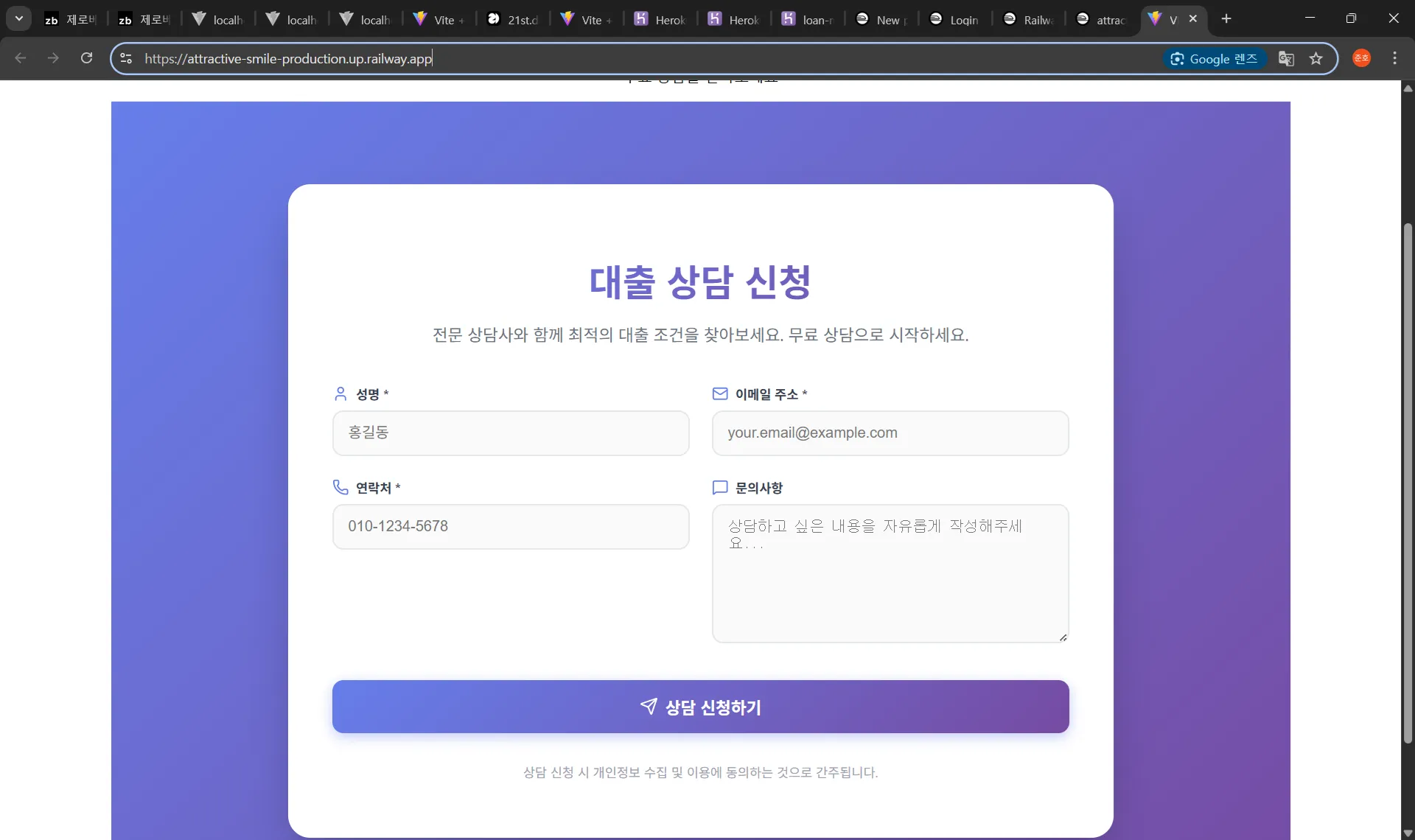Expand the 문의사항 textarea resize handle
This screenshot has height=840, width=1415.
click(x=1063, y=637)
